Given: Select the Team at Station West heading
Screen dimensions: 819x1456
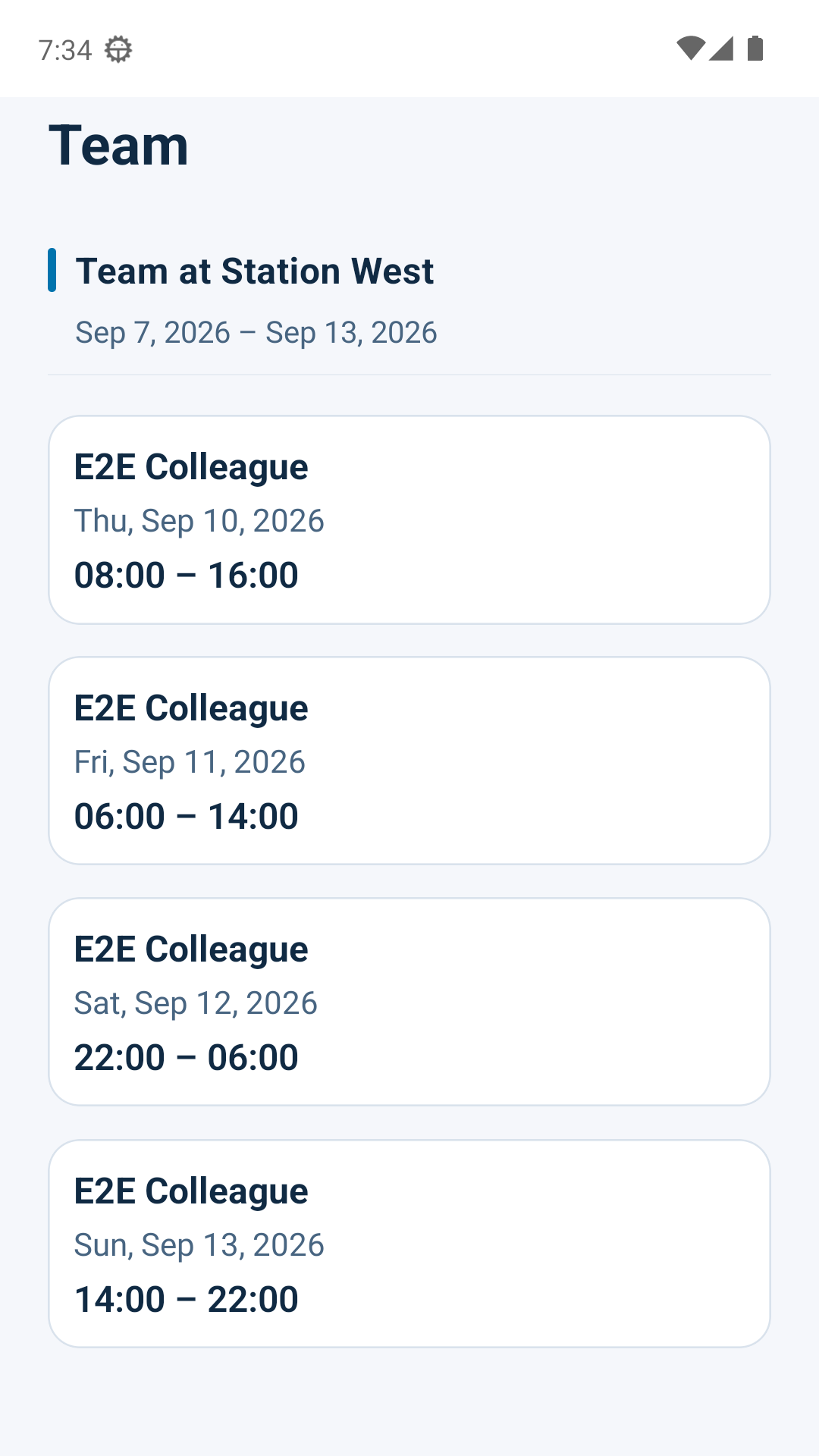Looking at the screenshot, I should (x=255, y=271).
